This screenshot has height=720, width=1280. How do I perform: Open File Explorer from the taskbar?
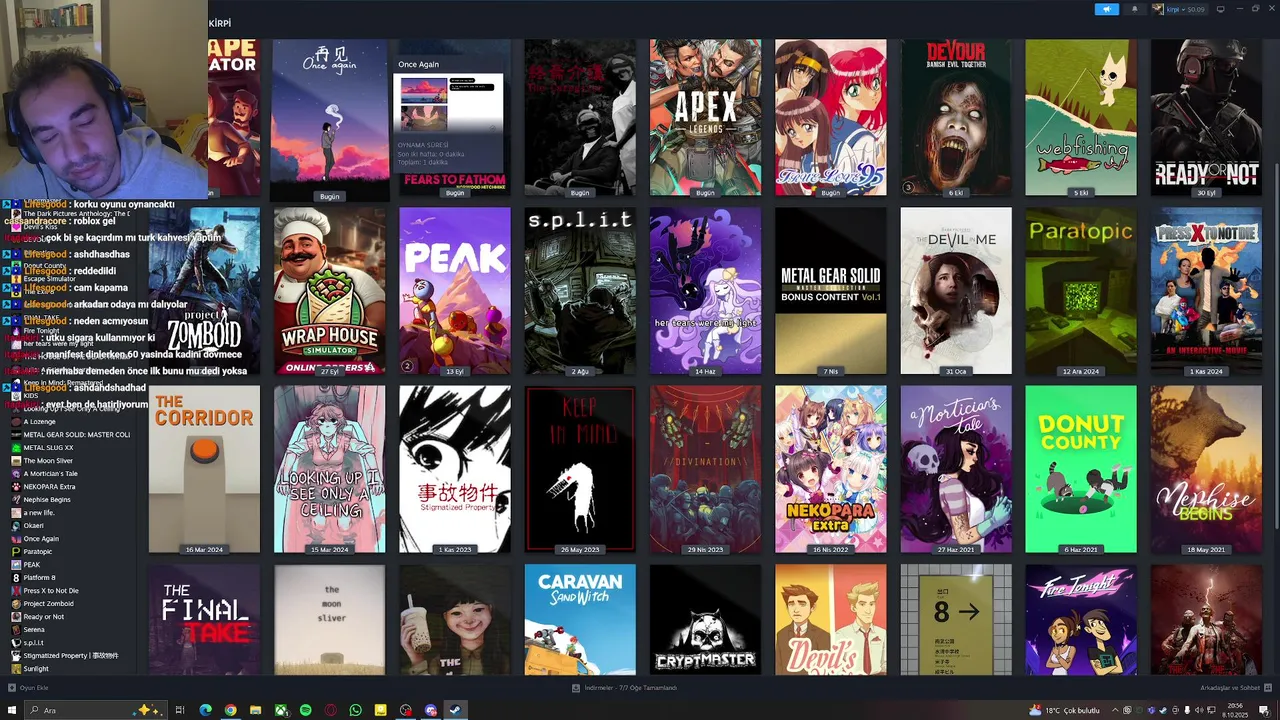(255, 710)
